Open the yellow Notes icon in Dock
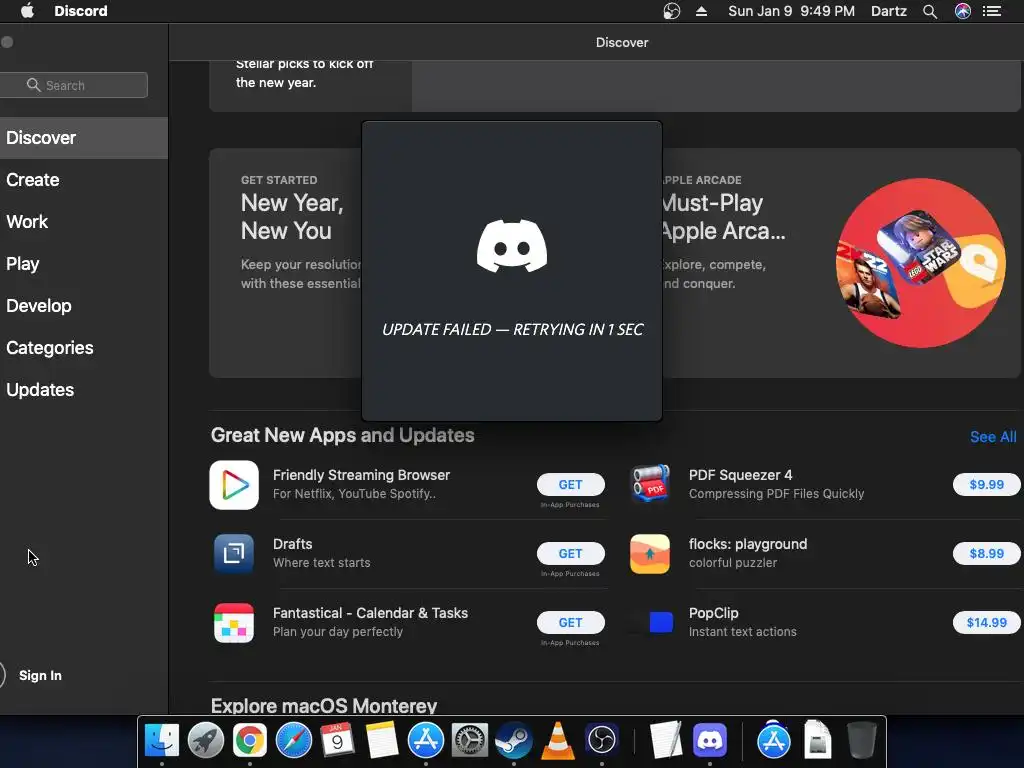 [x=381, y=741]
